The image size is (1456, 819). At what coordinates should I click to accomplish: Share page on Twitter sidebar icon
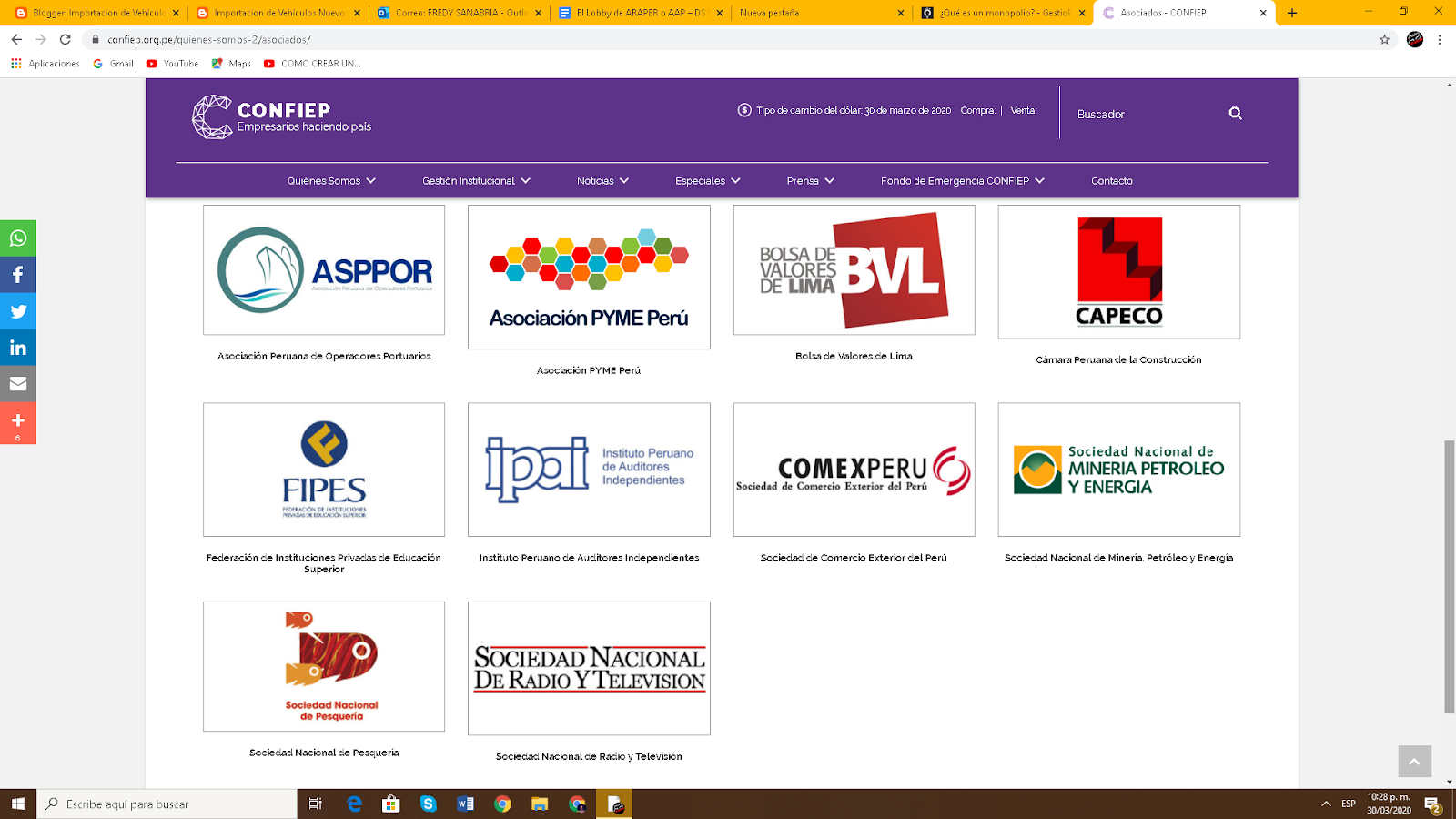(x=18, y=311)
